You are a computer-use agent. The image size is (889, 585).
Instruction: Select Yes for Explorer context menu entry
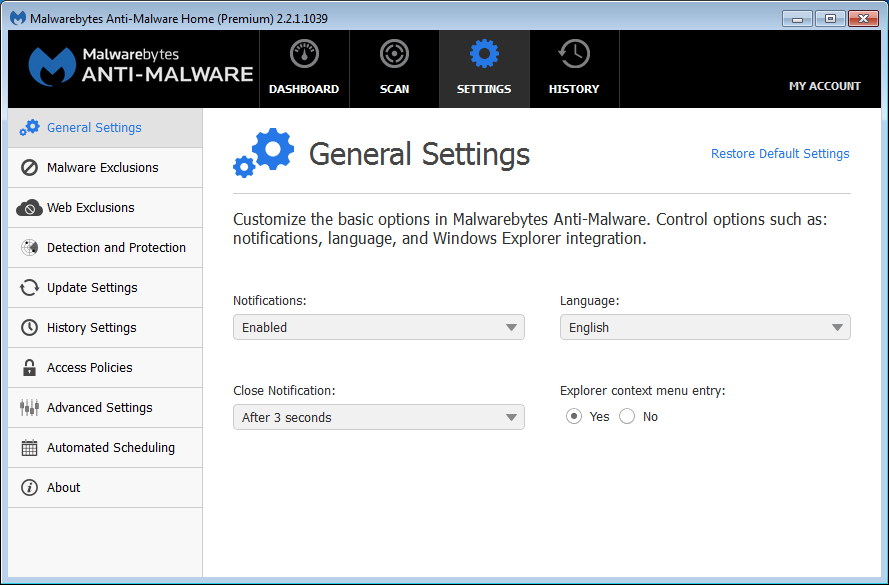click(574, 417)
